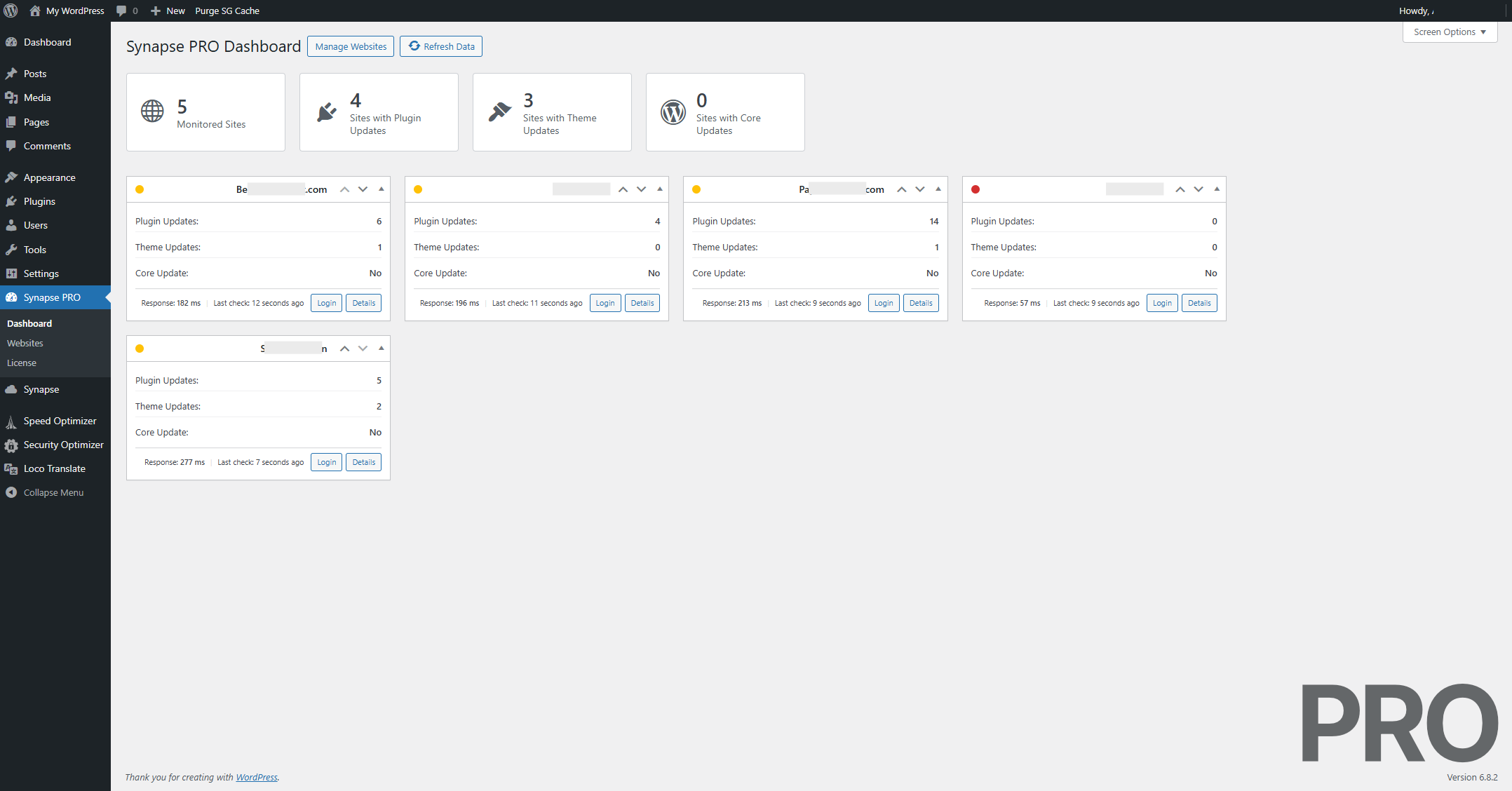Open Details for the 14 plugin updates site
Image resolution: width=1512 pixels, height=791 pixels.
point(920,303)
